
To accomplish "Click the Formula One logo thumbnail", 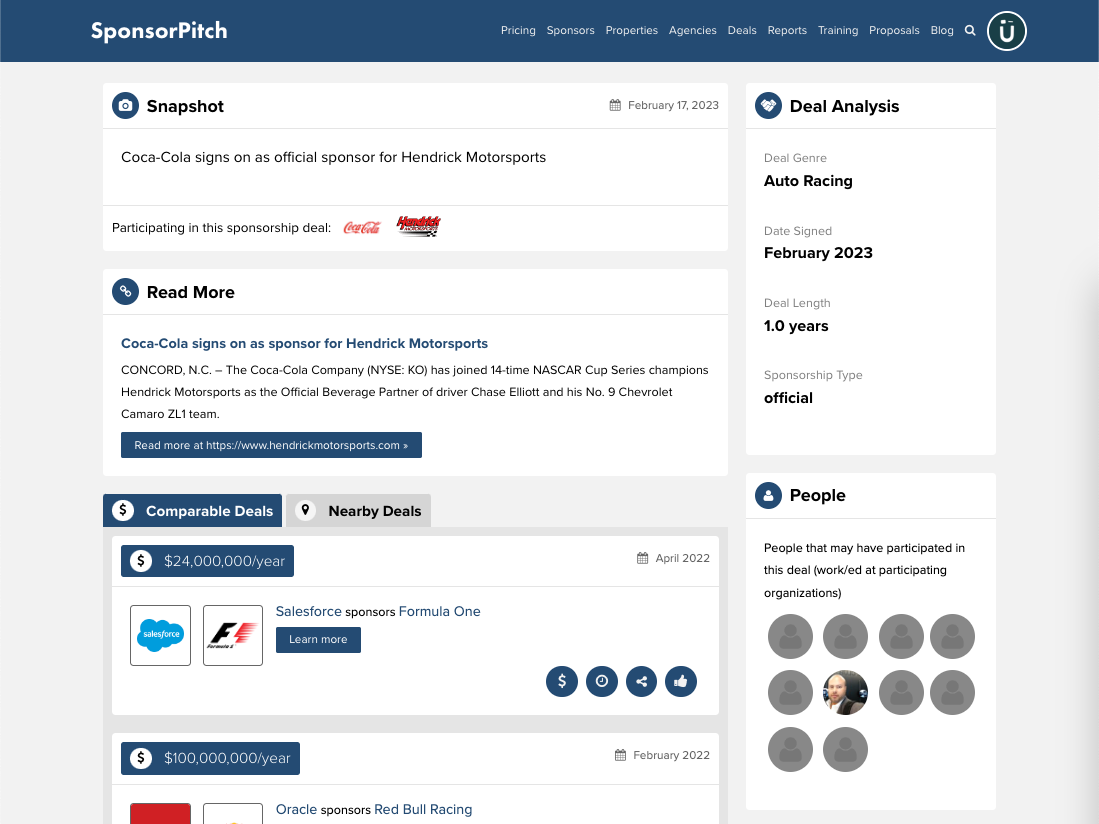I will point(233,636).
